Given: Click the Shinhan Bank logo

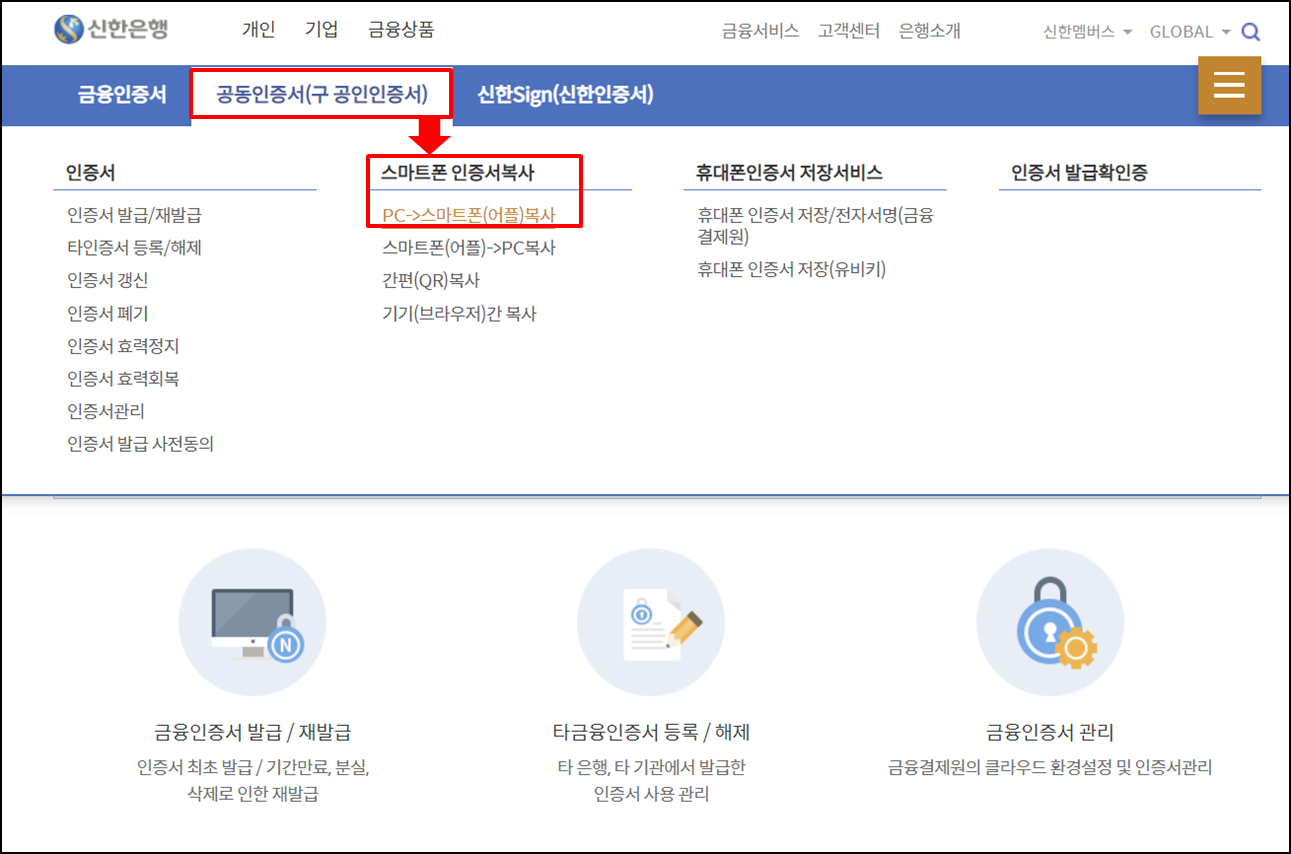Looking at the screenshot, I should [113, 29].
